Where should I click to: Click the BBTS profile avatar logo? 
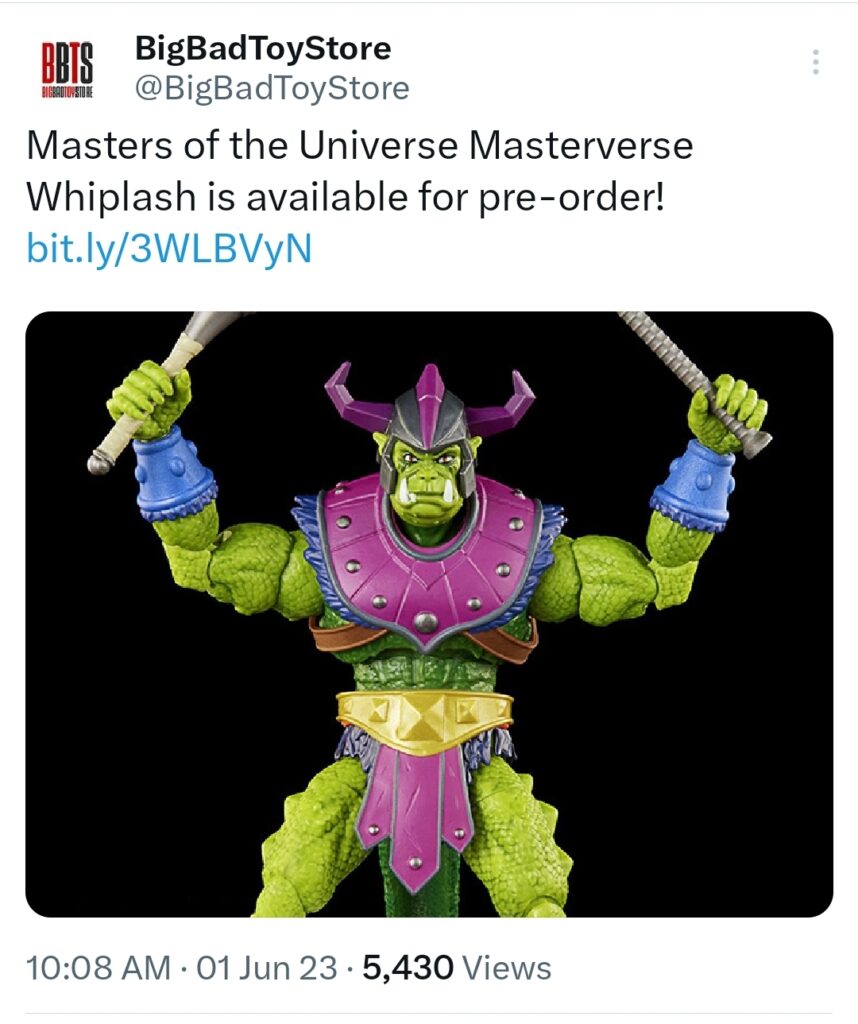(x=67, y=70)
